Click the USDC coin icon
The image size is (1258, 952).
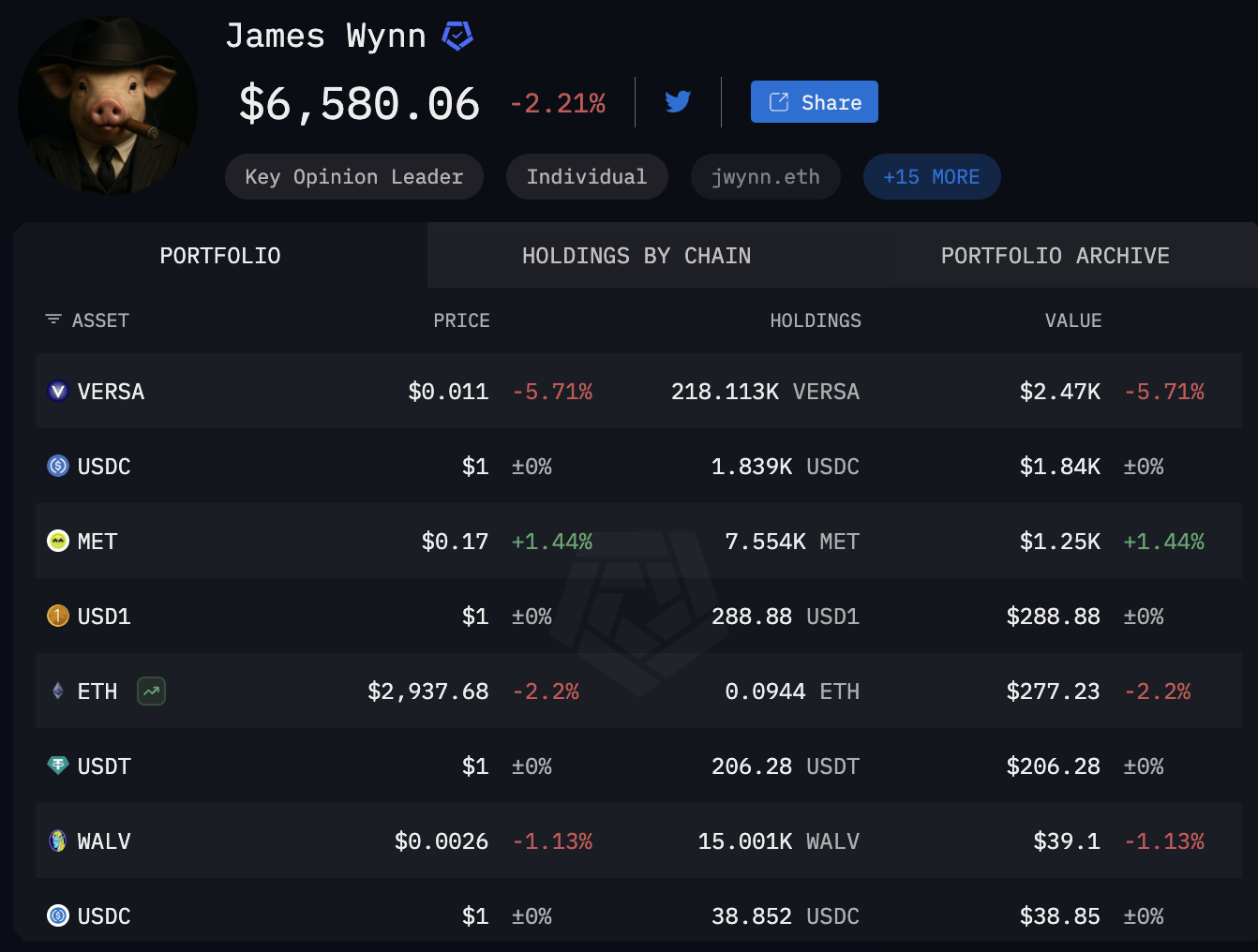pyautogui.click(x=57, y=466)
